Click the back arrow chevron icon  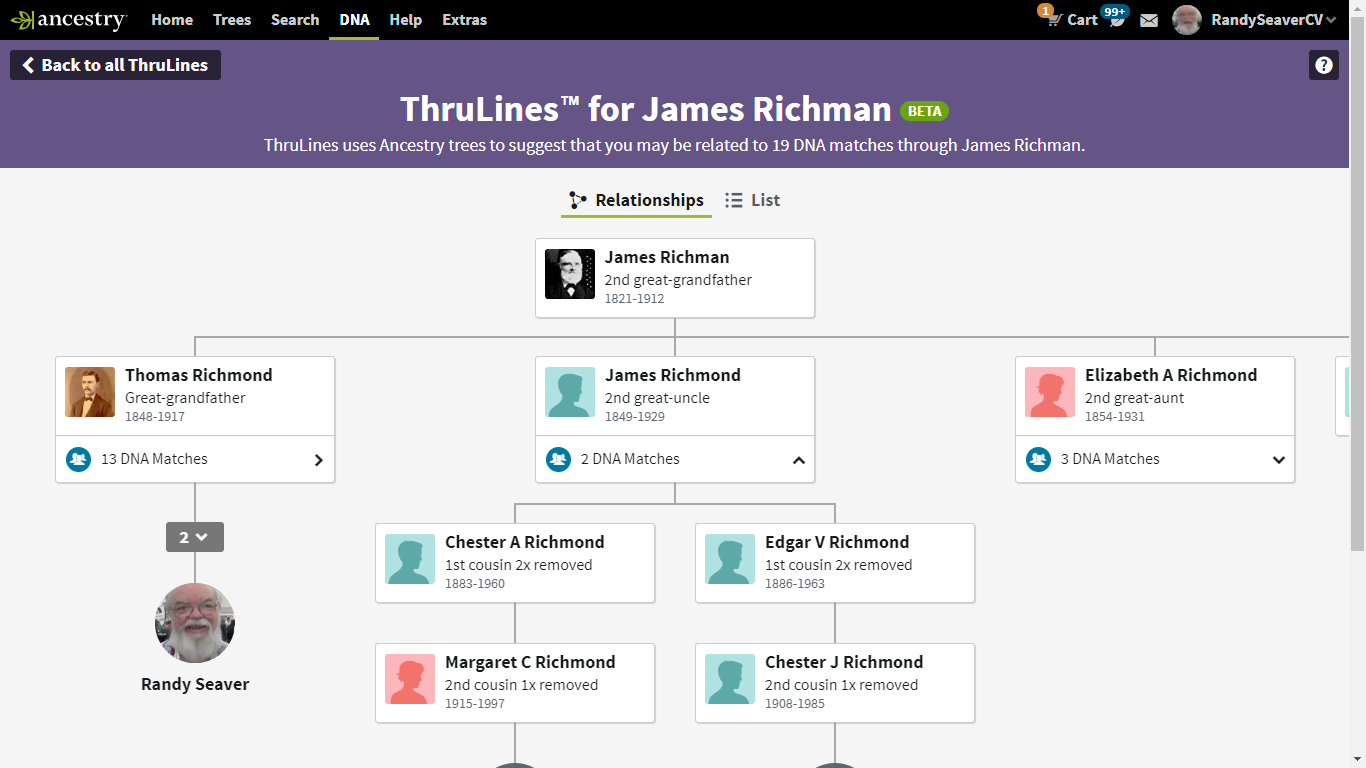(x=28, y=65)
